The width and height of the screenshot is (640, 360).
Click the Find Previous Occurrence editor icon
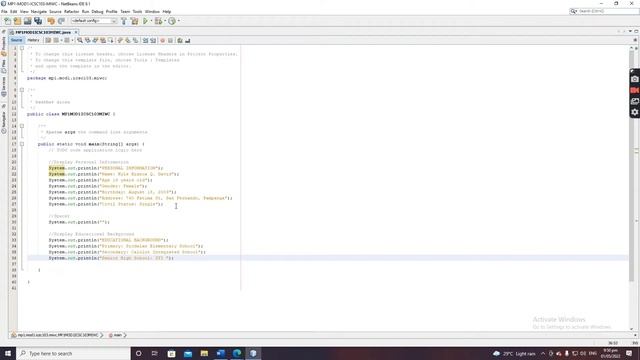pyautogui.click(x=87, y=40)
